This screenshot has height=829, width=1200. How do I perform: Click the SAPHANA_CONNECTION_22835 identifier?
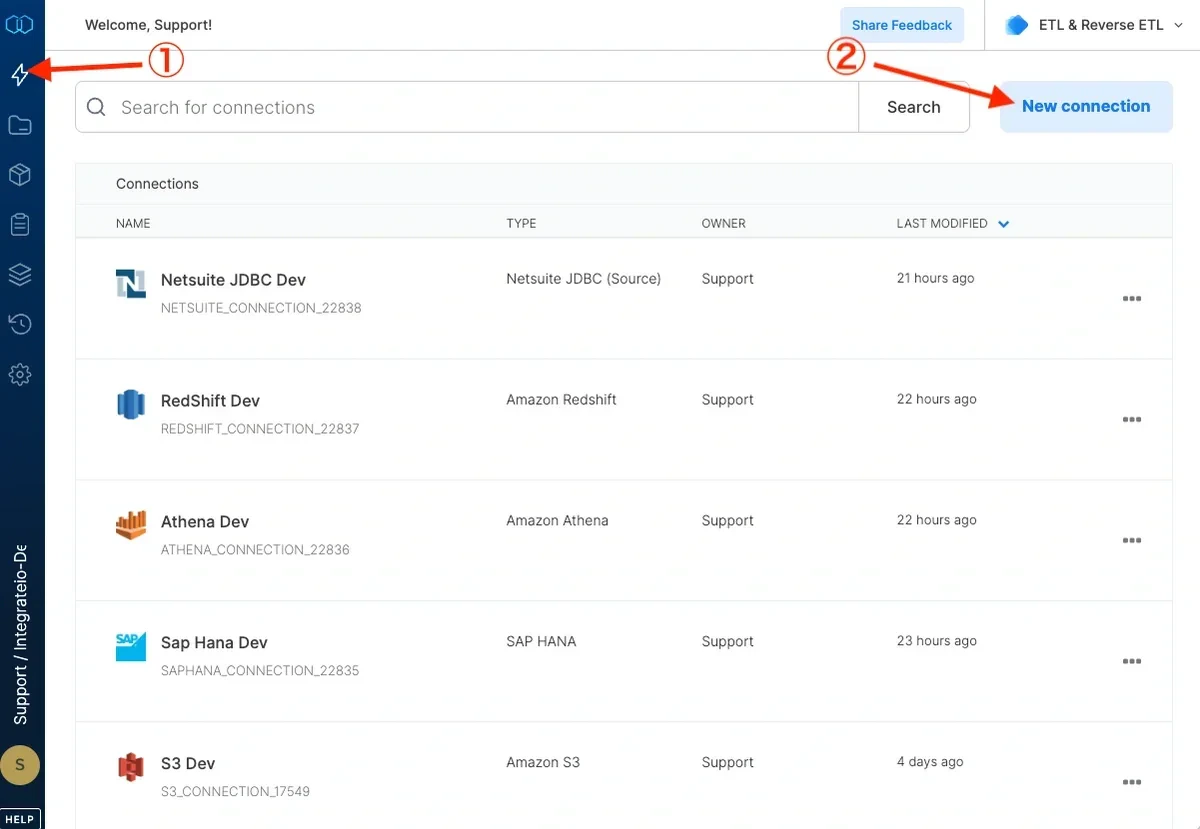[260, 671]
